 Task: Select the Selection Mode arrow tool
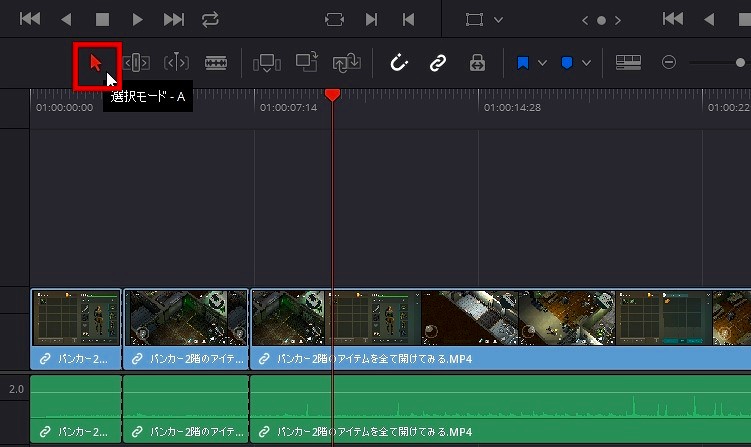(x=96, y=63)
